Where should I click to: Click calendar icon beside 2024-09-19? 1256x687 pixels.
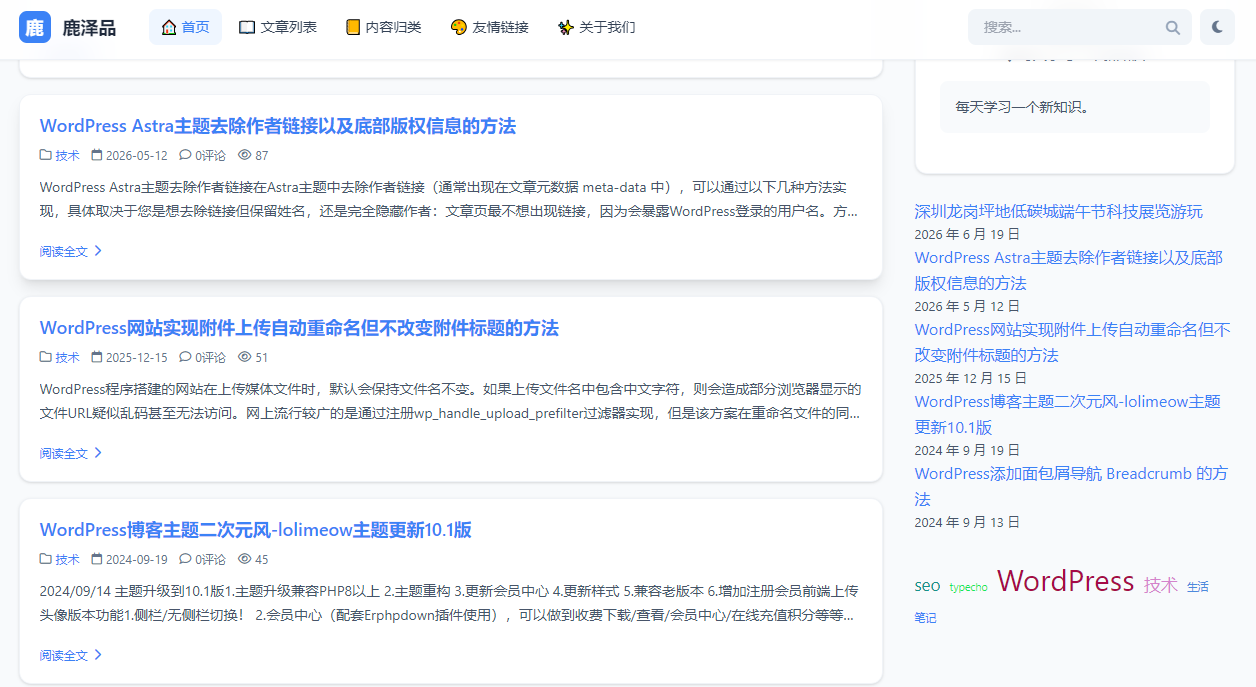97,559
